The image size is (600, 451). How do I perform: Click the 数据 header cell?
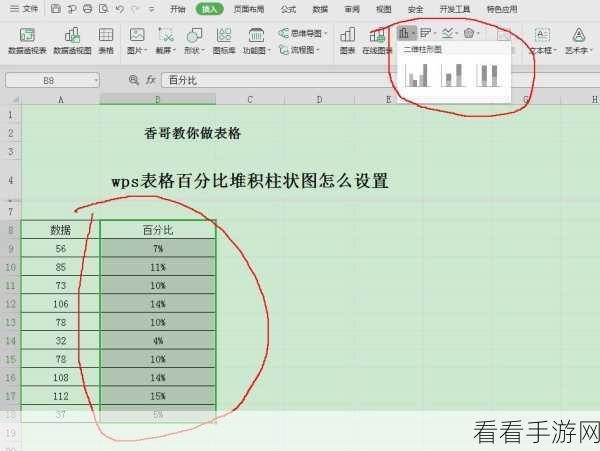tap(60, 230)
